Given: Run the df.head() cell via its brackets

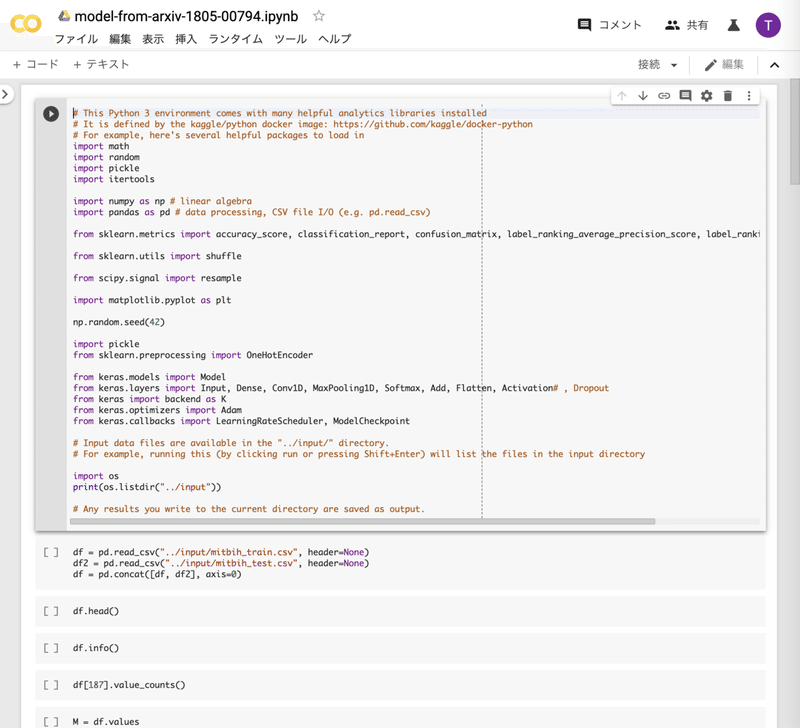Looking at the screenshot, I should [x=51, y=611].
